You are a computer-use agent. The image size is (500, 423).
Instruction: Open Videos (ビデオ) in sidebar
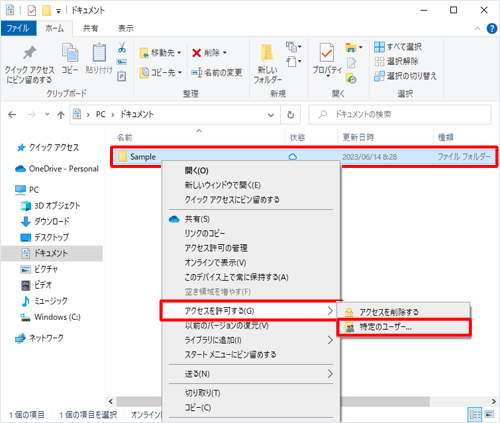37,285
